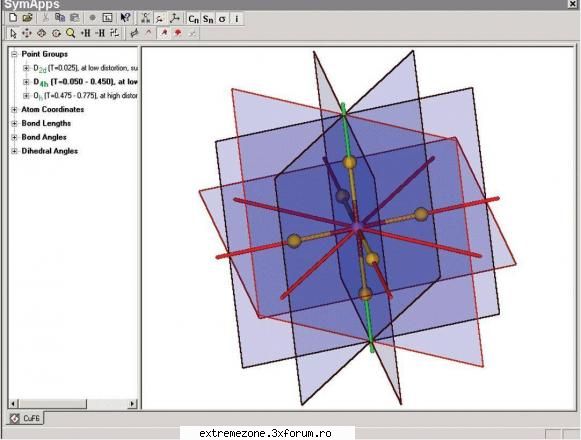Show the coordinate axes icon
Viewport: 581px width, 440px height.
click(174, 18)
